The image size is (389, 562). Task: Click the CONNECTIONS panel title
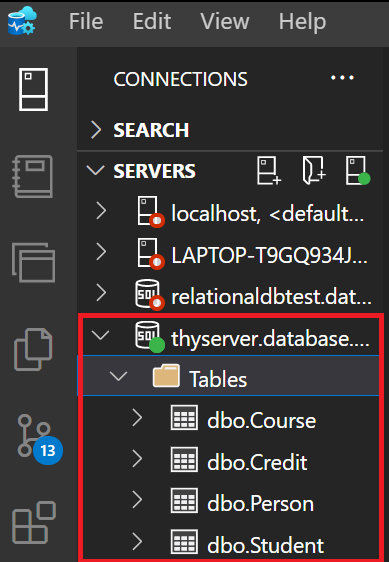pyautogui.click(x=180, y=79)
